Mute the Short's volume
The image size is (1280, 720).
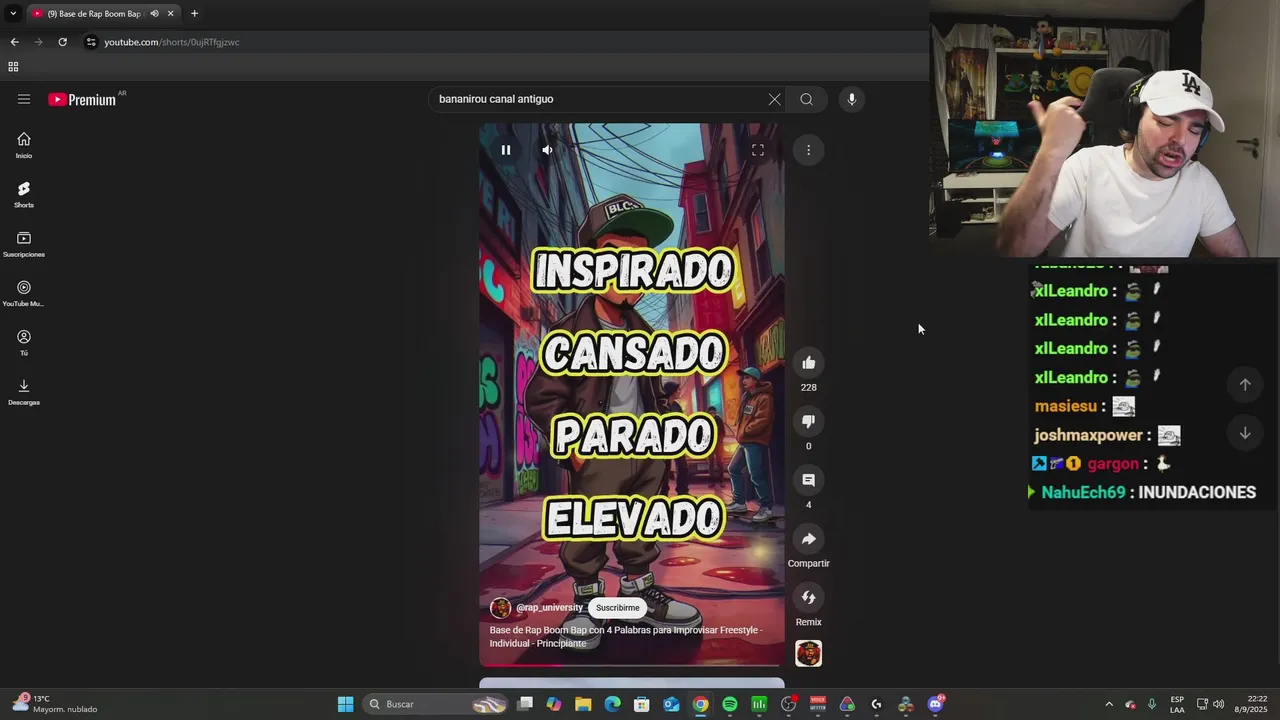[547, 150]
